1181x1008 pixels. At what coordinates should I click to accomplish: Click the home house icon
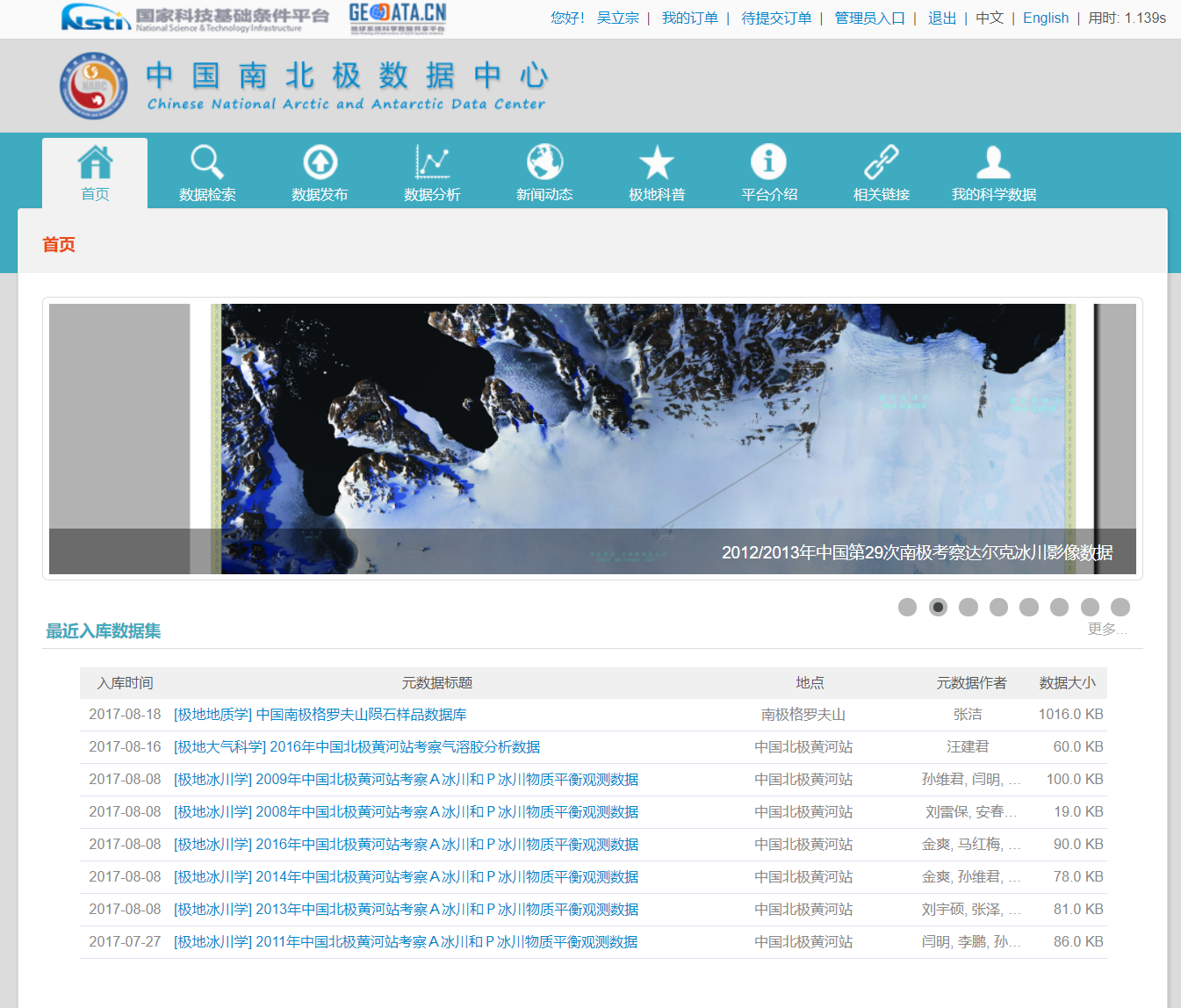95,162
